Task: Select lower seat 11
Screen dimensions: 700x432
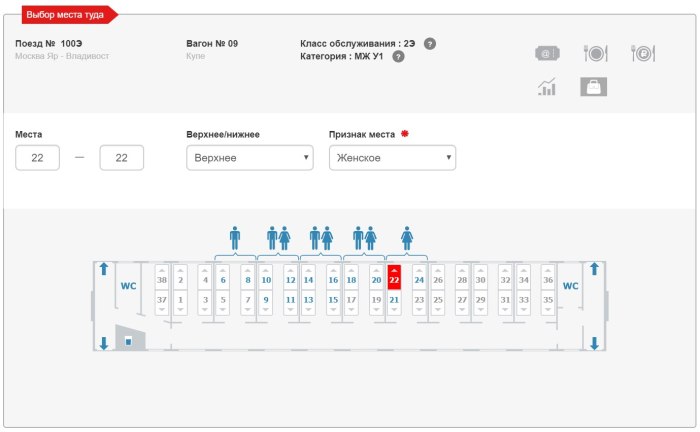Action: tap(291, 303)
